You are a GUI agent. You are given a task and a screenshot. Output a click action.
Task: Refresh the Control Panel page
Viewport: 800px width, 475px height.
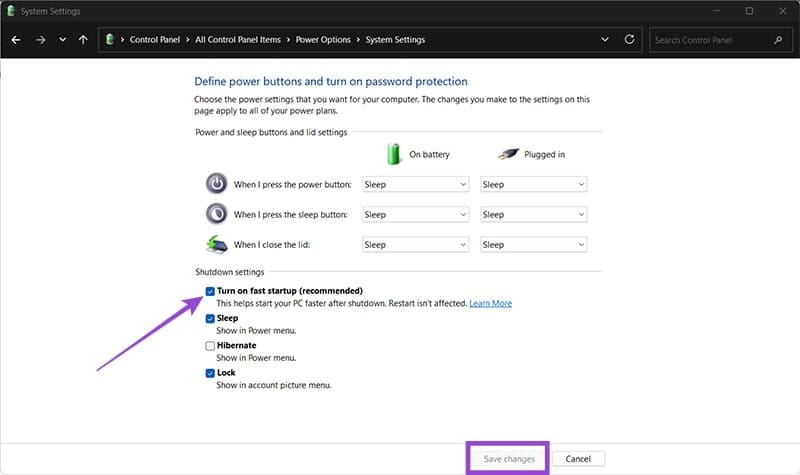[629, 40]
